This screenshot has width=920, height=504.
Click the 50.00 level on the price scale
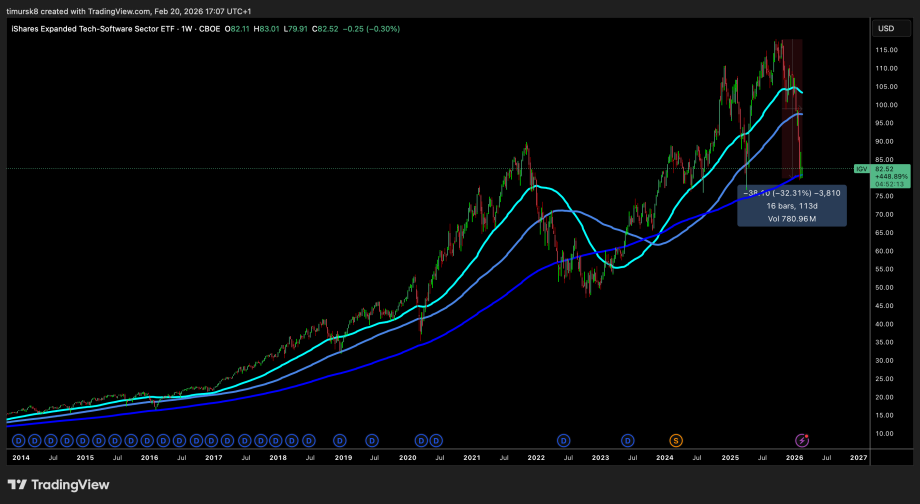pos(886,288)
